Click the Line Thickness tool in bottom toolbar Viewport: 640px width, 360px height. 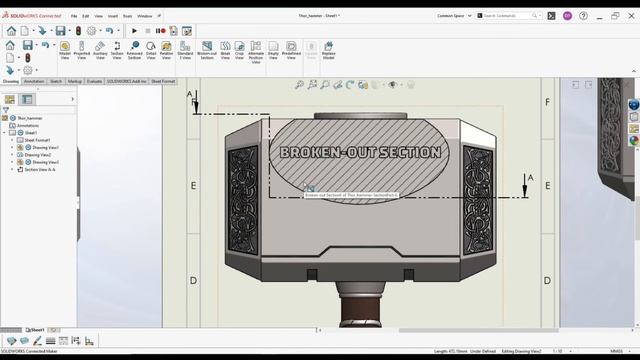point(50,341)
